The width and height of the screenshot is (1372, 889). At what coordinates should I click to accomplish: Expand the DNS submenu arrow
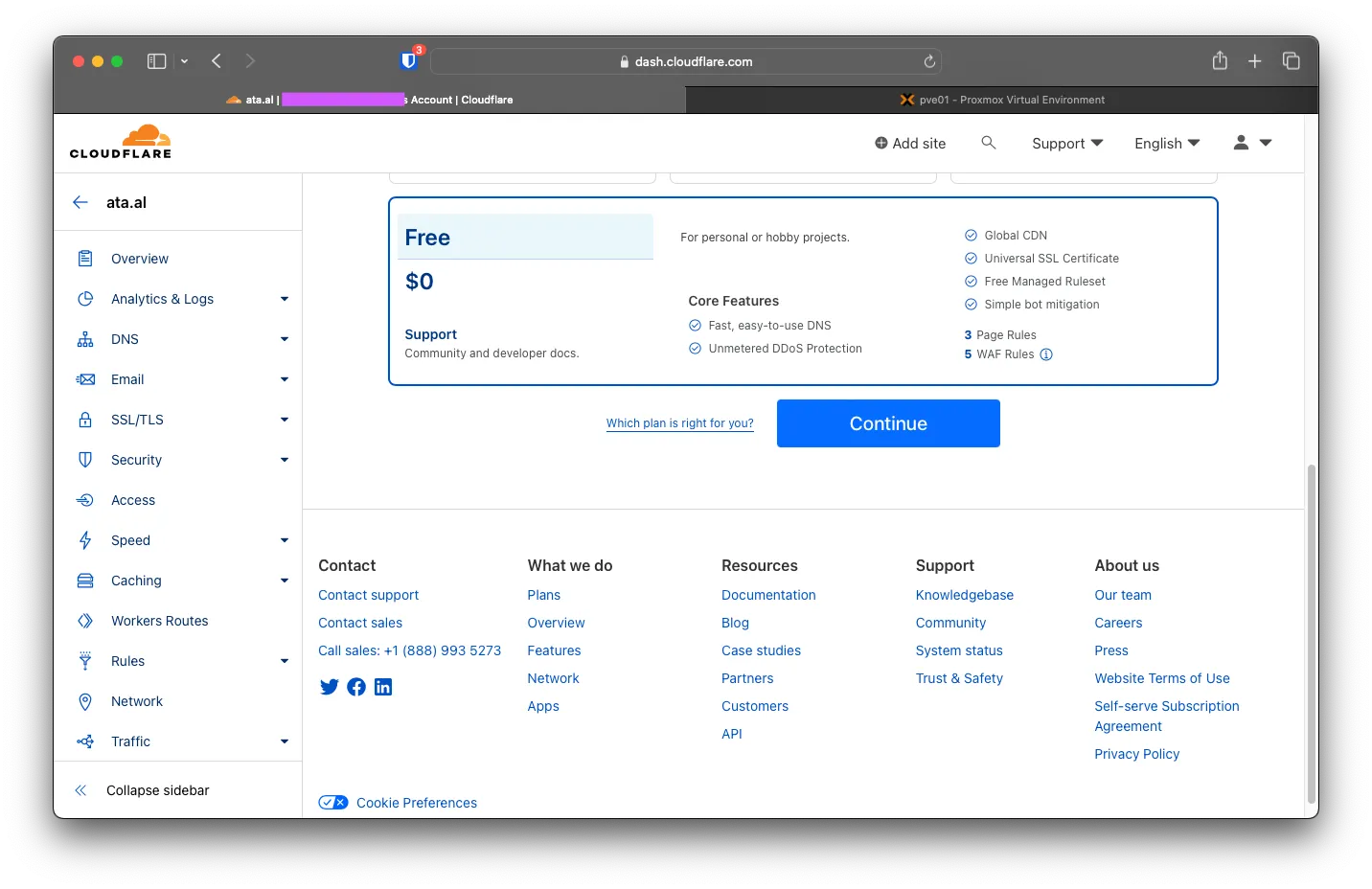coord(285,339)
